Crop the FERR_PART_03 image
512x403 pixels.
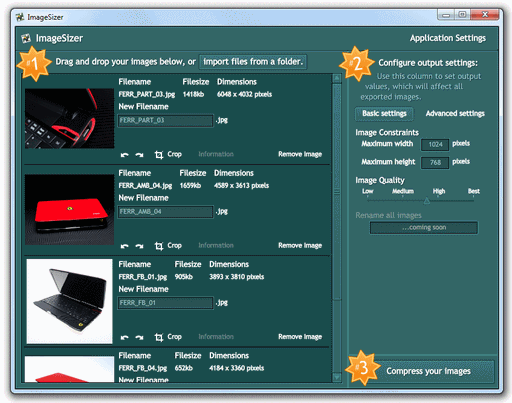tap(168, 154)
